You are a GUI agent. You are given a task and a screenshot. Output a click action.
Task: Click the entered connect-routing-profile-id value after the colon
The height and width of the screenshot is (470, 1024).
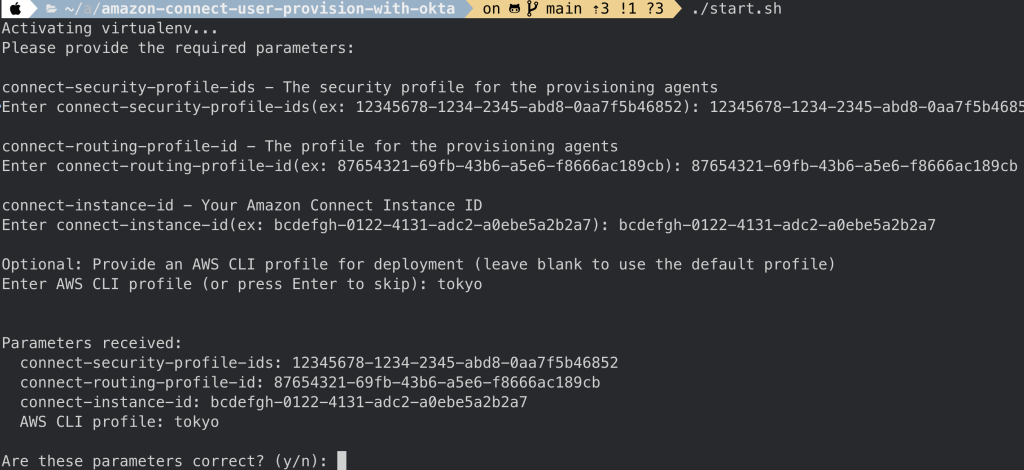coord(854,166)
